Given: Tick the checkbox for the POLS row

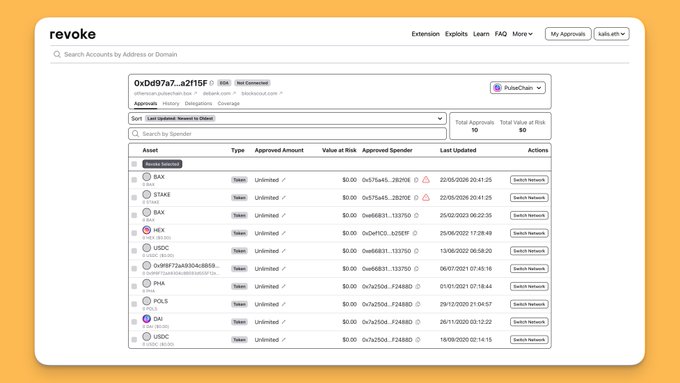Looking at the screenshot, I should (134, 304).
